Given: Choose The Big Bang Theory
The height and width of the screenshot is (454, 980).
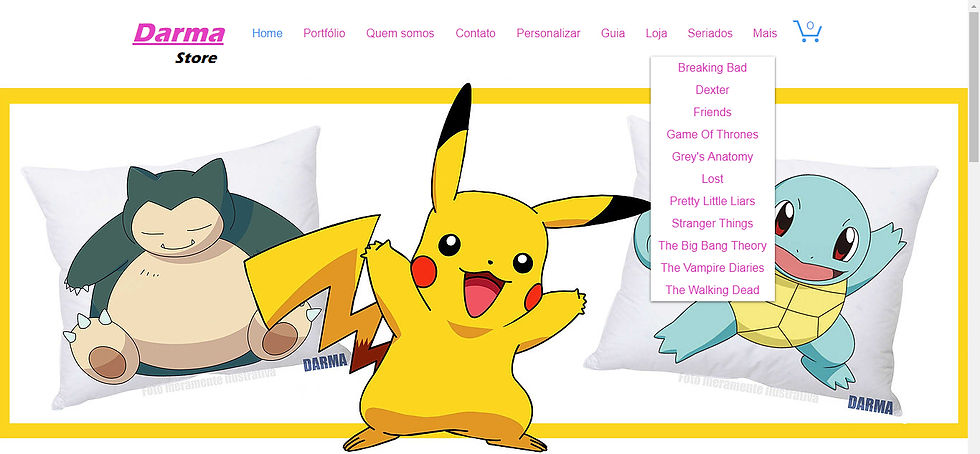Looking at the screenshot, I should point(712,245).
